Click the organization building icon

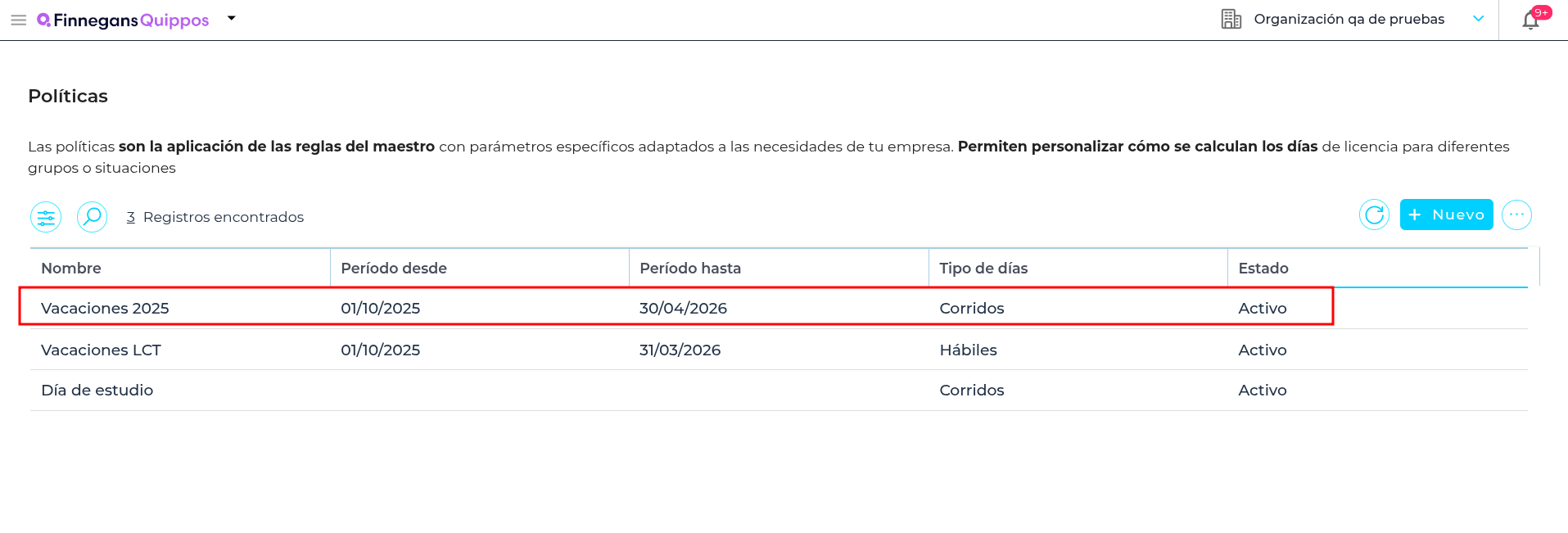pos(1231,19)
